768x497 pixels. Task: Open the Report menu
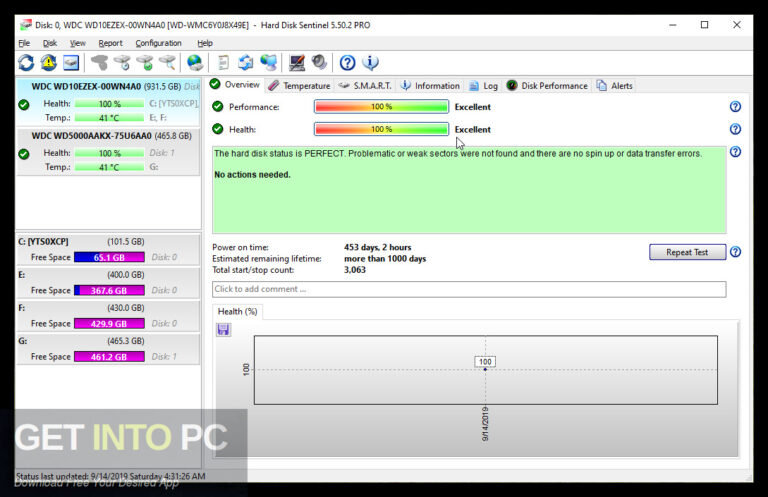[x=110, y=43]
